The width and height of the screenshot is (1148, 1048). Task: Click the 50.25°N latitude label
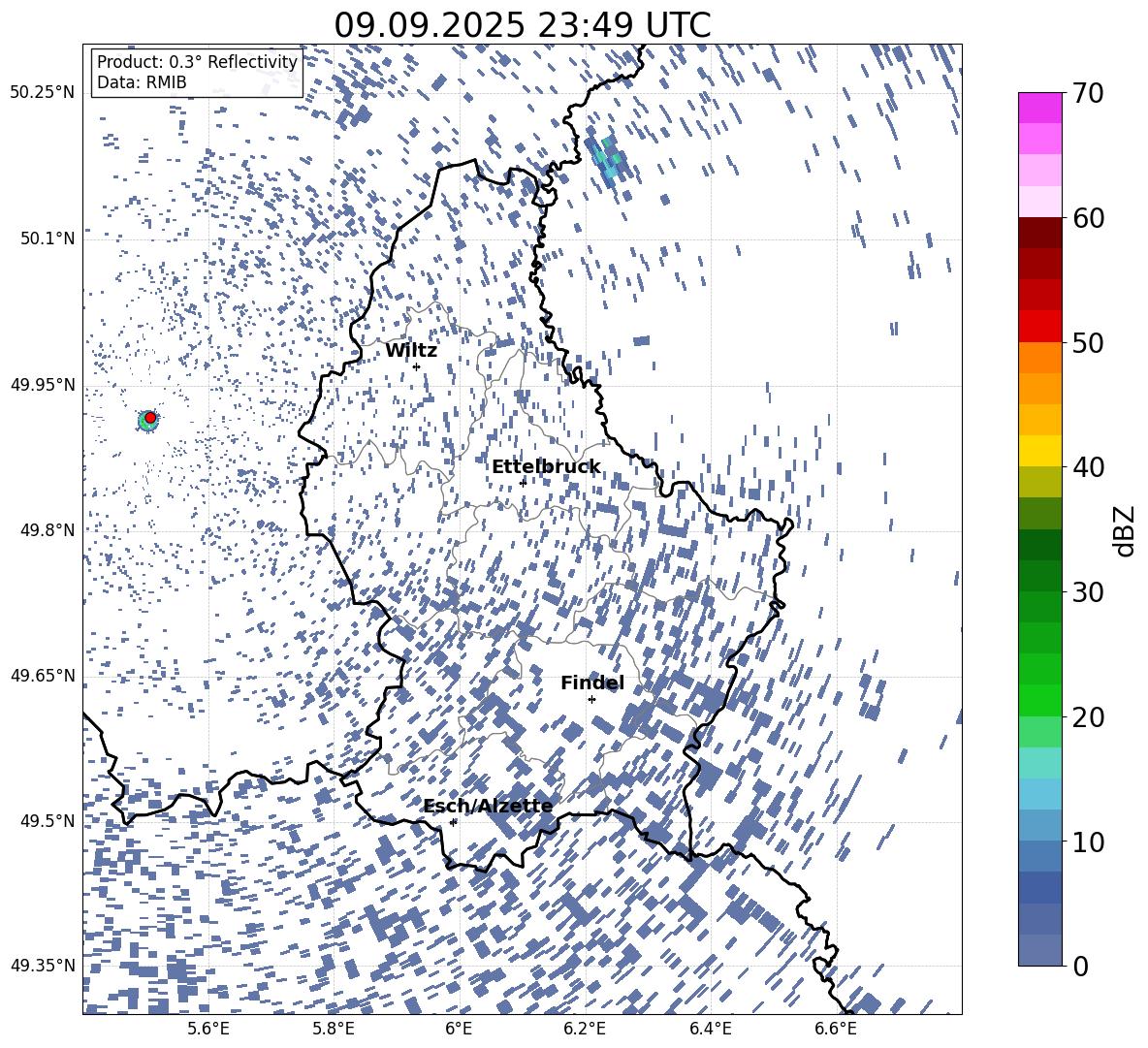[43, 93]
